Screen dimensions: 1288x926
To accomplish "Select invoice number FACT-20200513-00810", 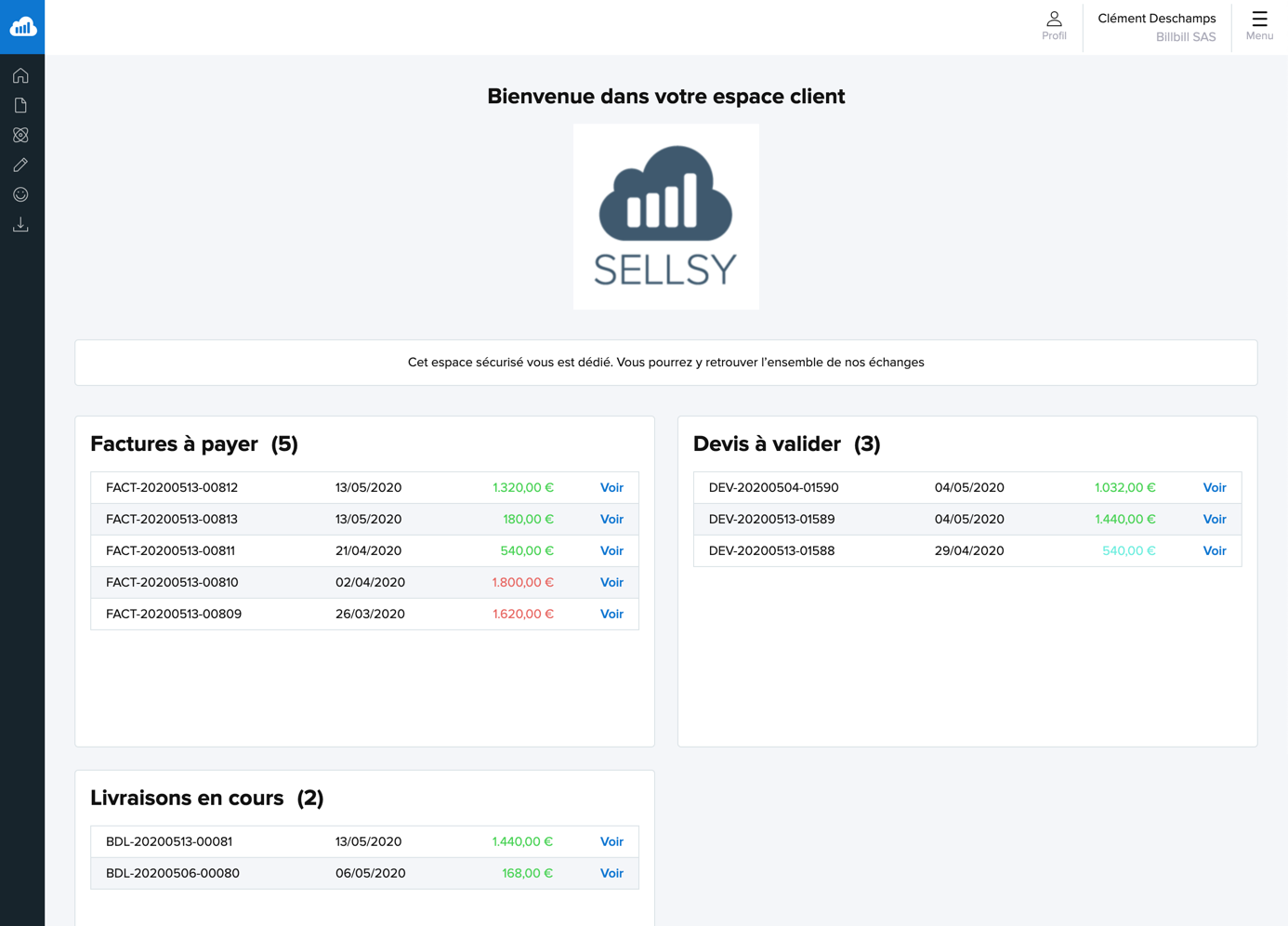I will [x=172, y=582].
